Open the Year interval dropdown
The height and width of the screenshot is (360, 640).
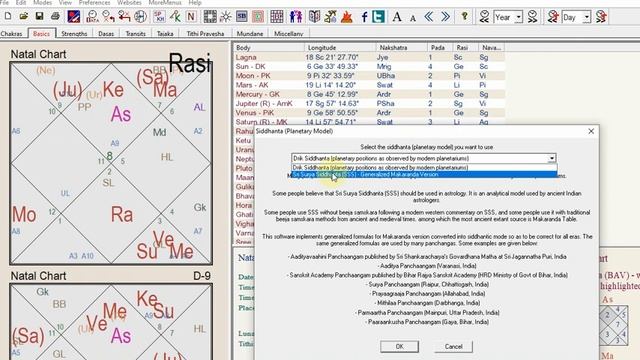click(x=518, y=17)
